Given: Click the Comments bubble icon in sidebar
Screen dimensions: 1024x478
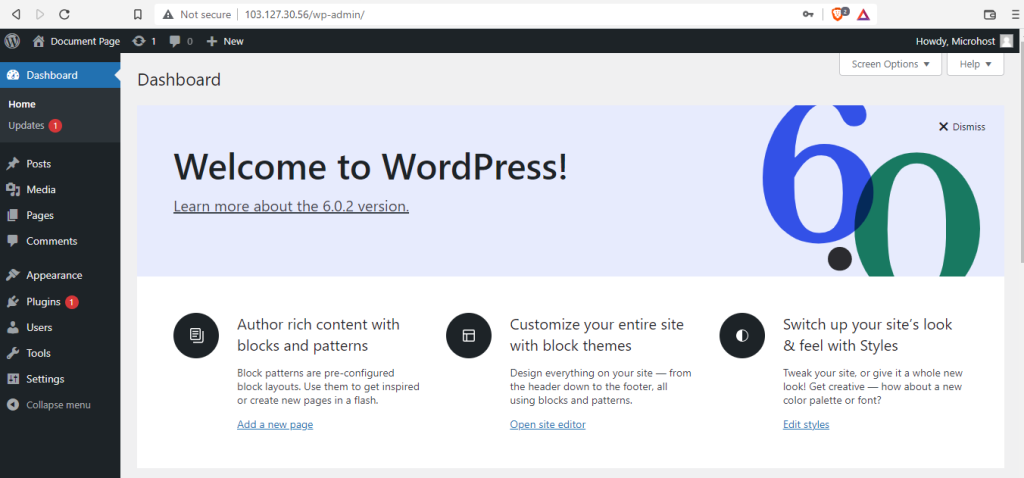Looking at the screenshot, I should pos(13,241).
